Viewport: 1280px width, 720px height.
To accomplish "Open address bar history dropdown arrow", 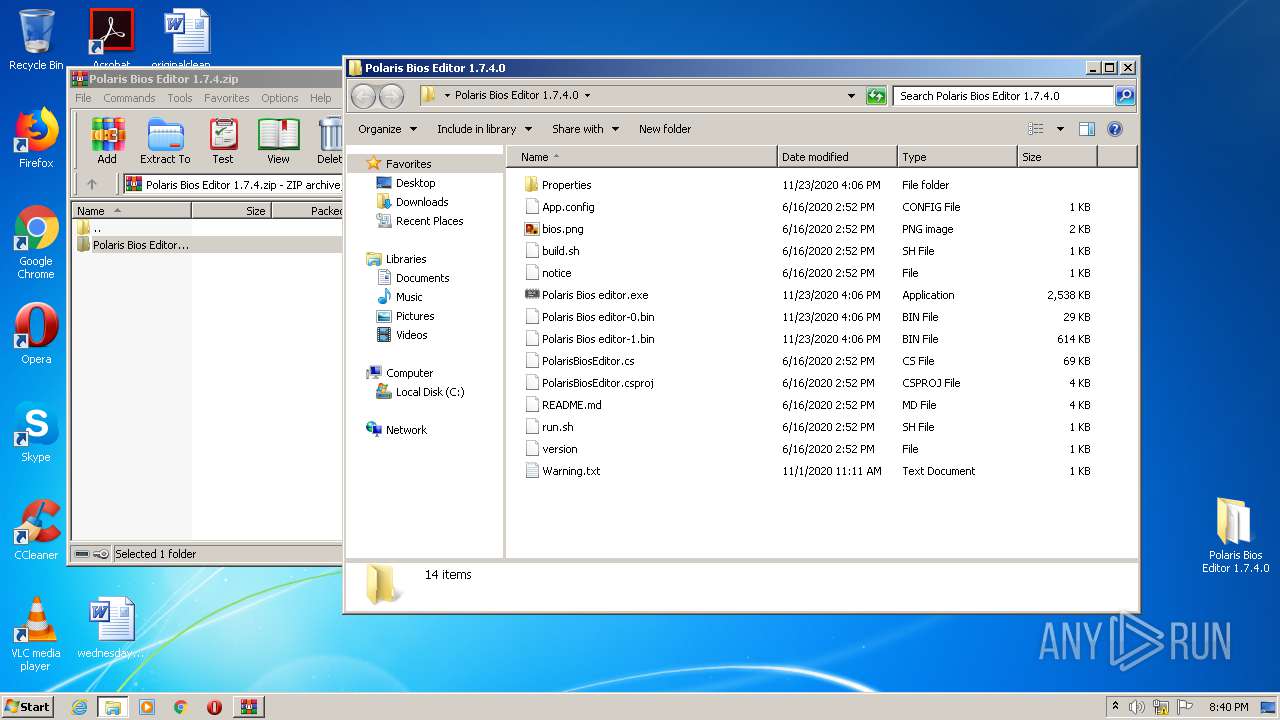I will click(851, 96).
